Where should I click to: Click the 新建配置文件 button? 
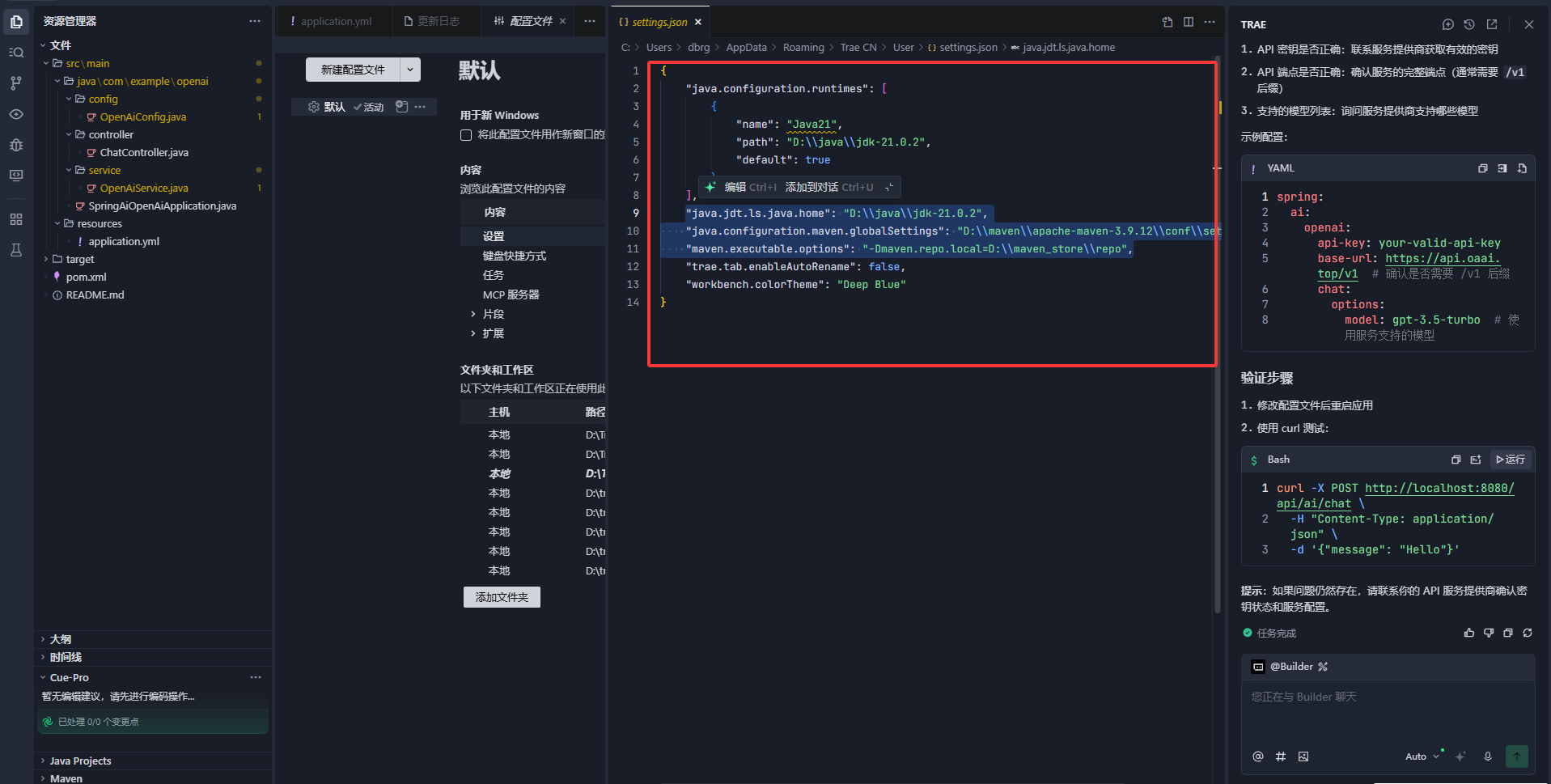pyautogui.click(x=353, y=70)
